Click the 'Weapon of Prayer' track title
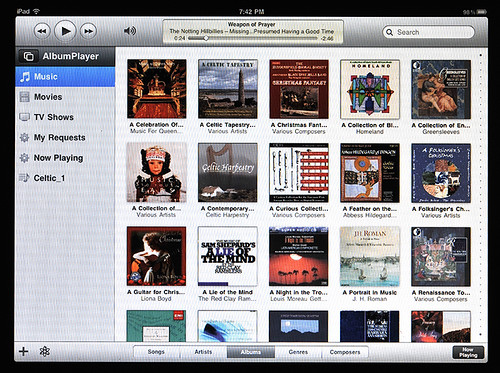Screen dimensions: 500x373 (251, 24)
